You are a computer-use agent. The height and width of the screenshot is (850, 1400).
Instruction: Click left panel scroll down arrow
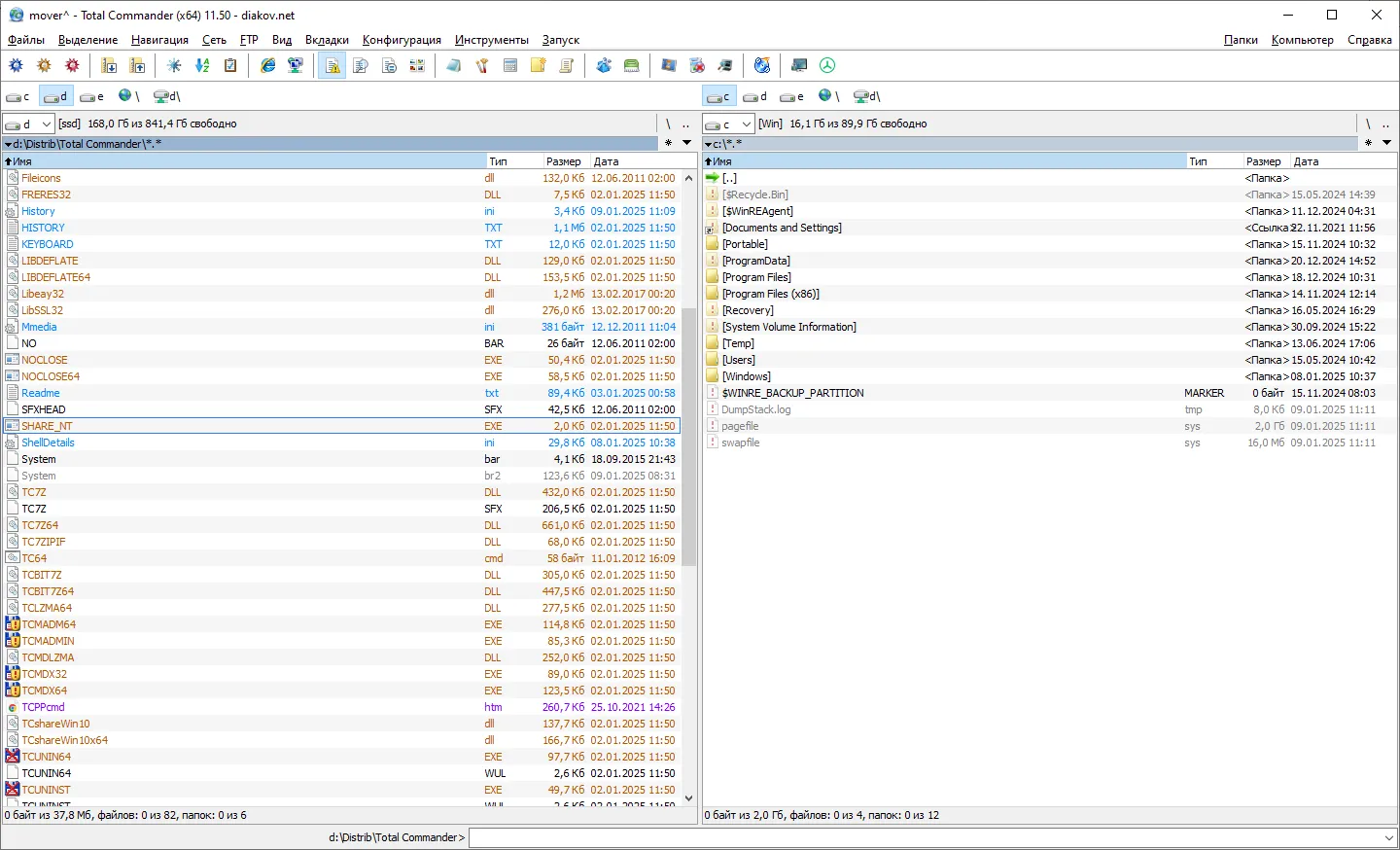pyautogui.click(x=689, y=797)
